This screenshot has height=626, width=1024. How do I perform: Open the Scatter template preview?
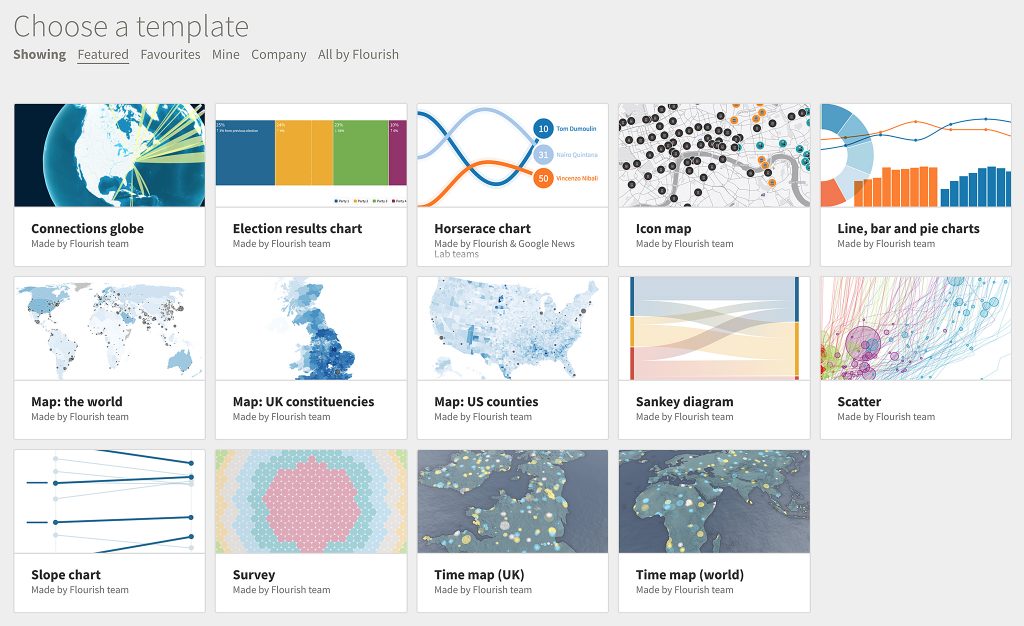(915, 328)
